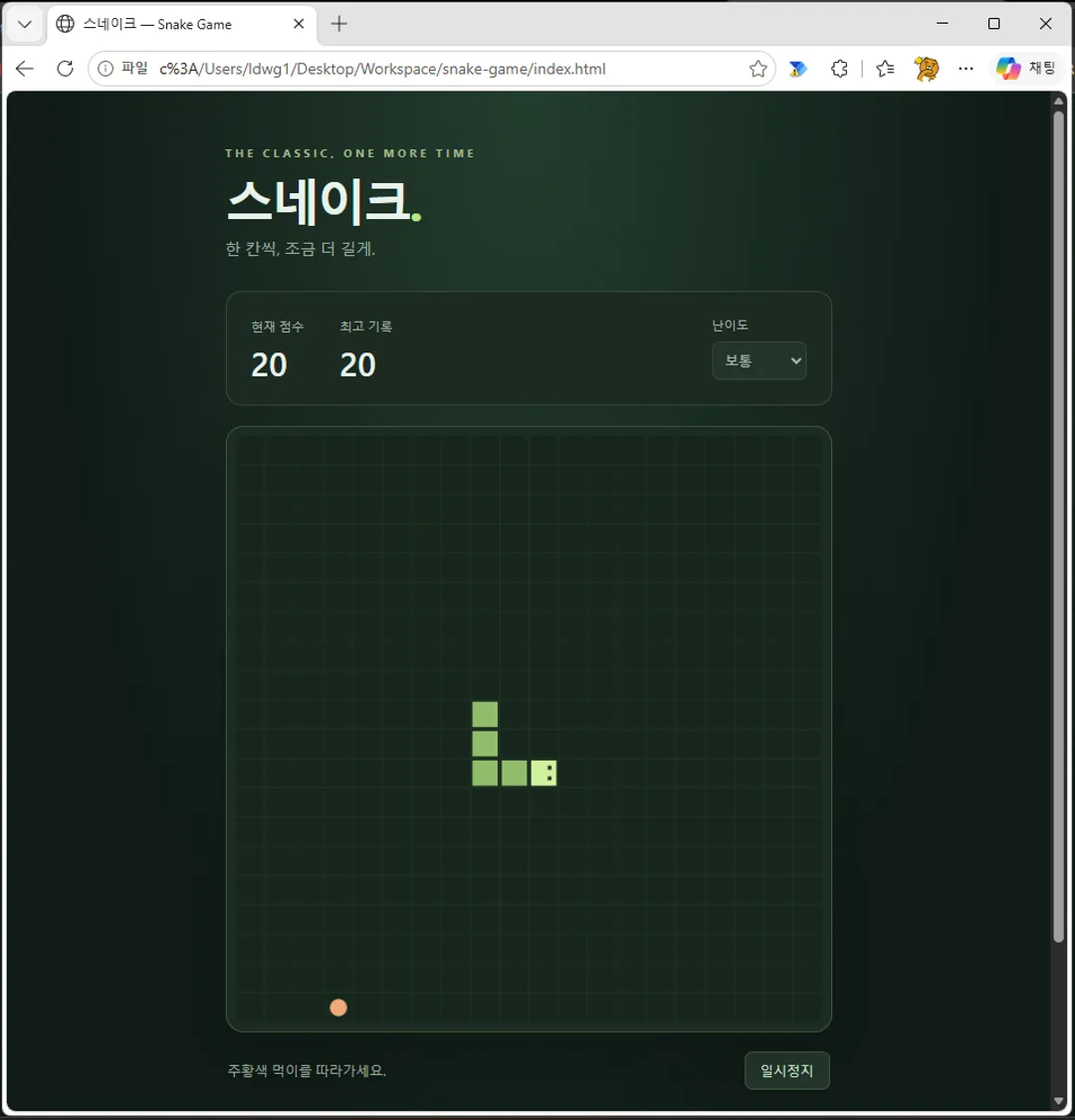Bookmark this page with the star icon

click(757, 69)
